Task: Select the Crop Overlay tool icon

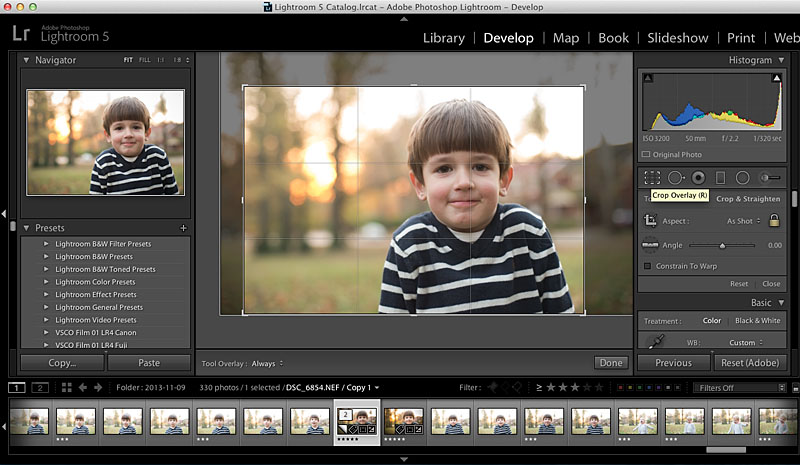Action: 652,178
